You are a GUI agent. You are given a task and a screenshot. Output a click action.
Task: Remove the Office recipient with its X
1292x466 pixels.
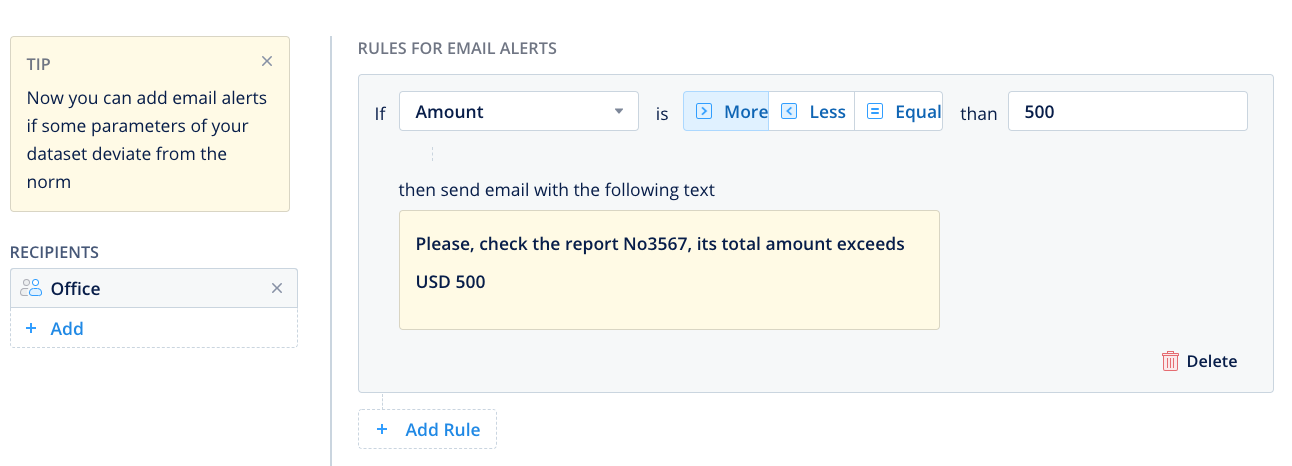coord(278,288)
